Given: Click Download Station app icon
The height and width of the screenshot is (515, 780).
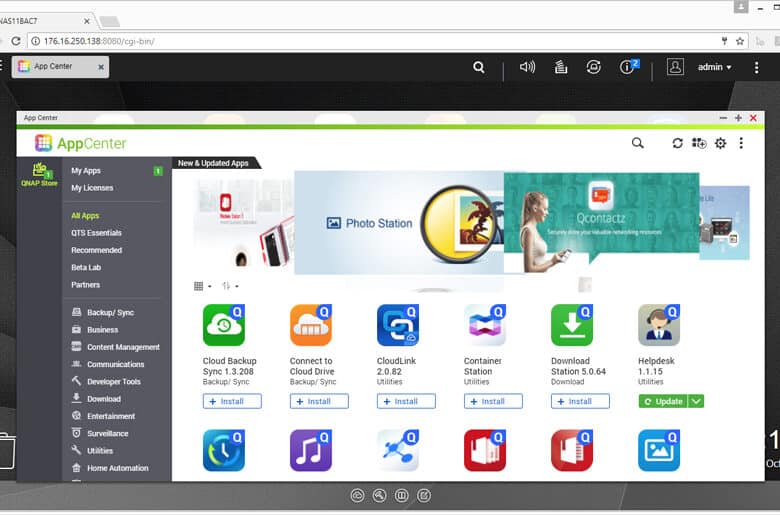Looking at the screenshot, I should [572, 325].
